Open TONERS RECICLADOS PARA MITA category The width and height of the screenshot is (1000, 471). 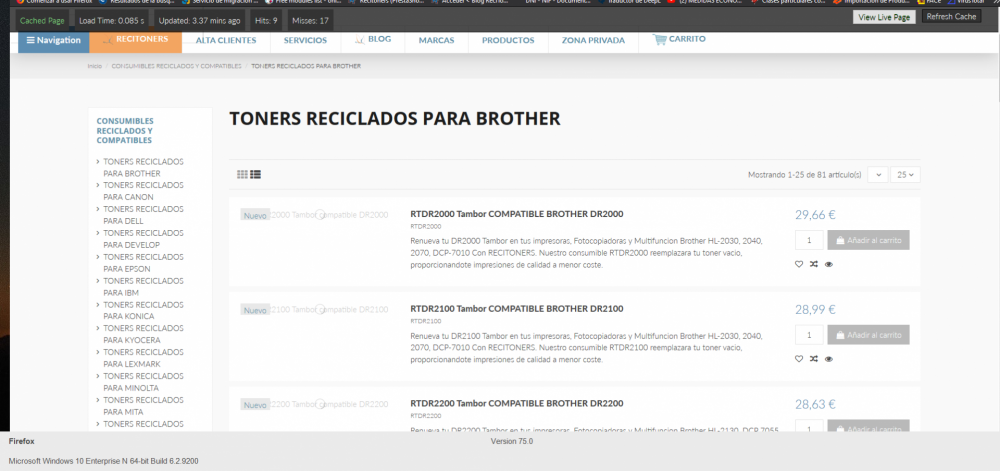143,405
